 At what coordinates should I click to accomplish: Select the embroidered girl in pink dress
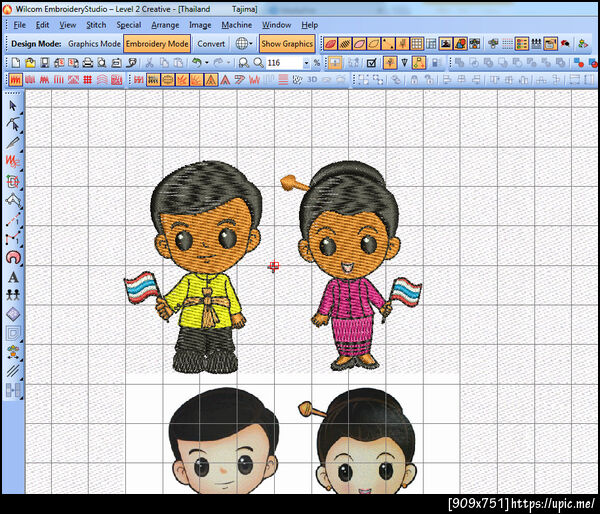(x=350, y=266)
